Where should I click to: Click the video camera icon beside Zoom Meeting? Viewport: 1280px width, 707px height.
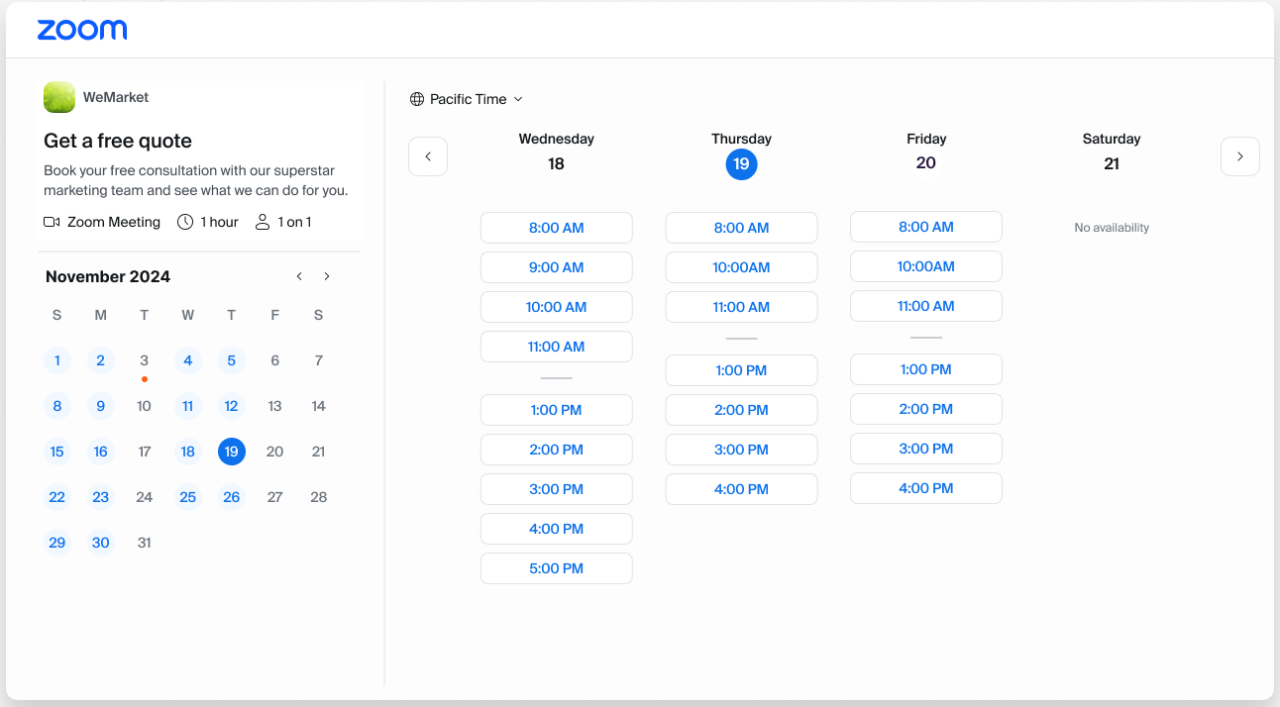(50, 222)
